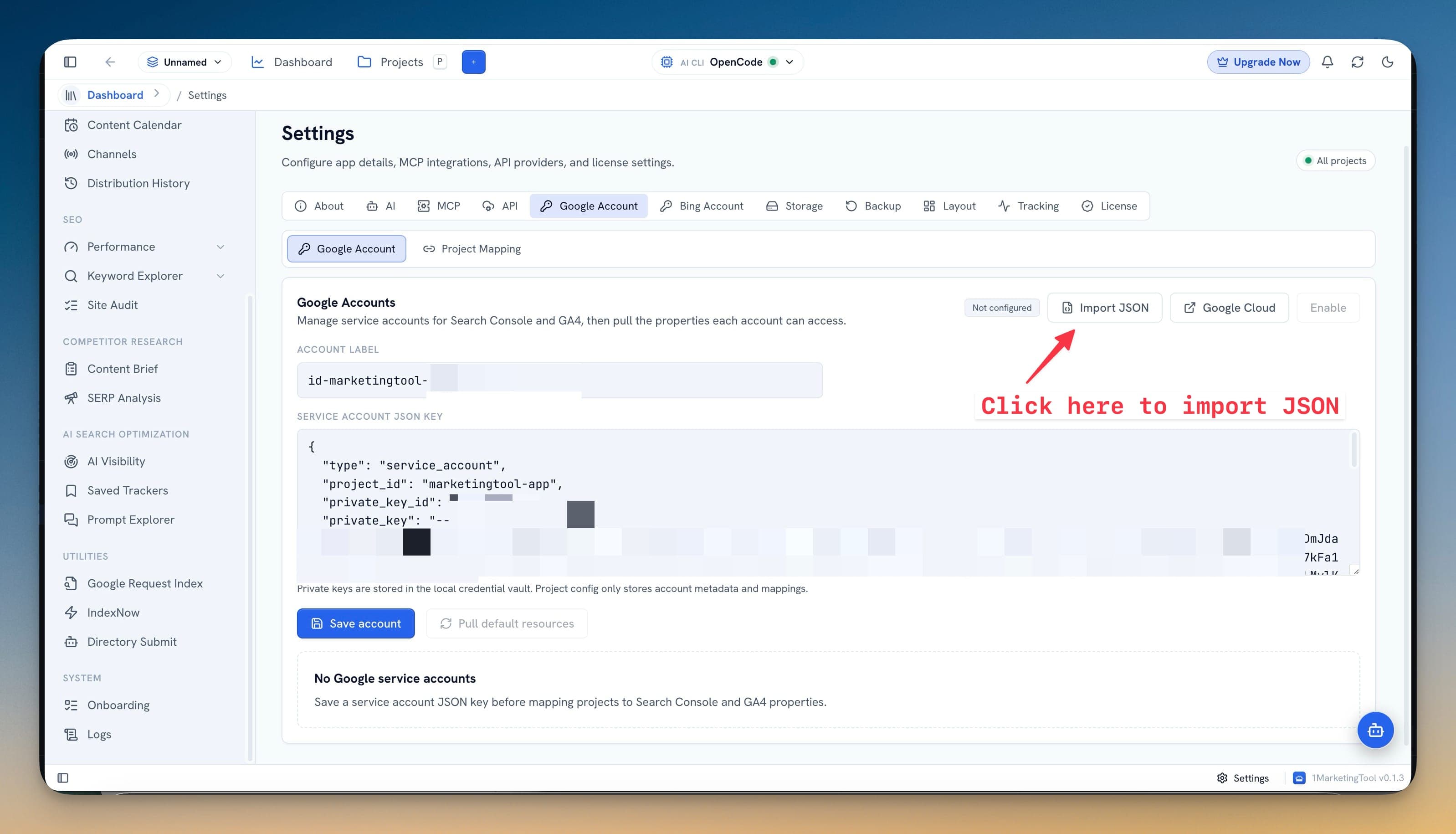Open Onboarding in sidebar
This screenshot has height=834, width=1456.
118,705
